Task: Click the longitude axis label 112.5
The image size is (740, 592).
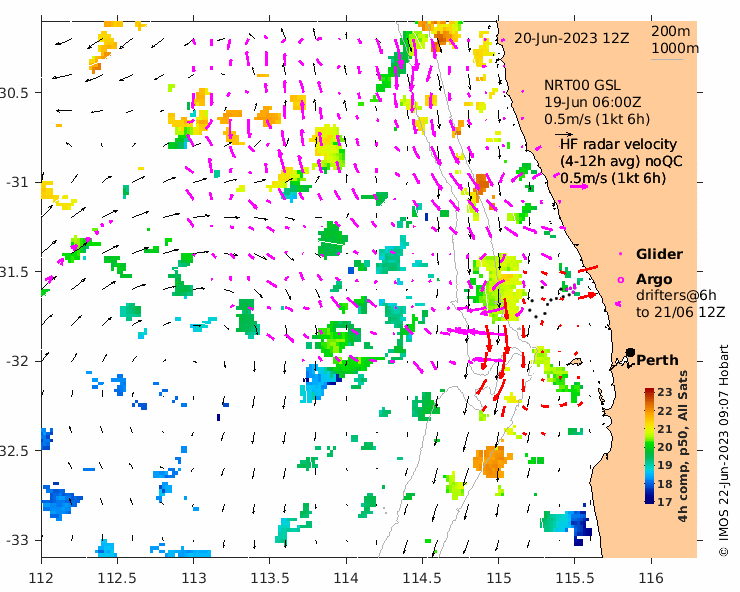Action: tap(118, 578)
